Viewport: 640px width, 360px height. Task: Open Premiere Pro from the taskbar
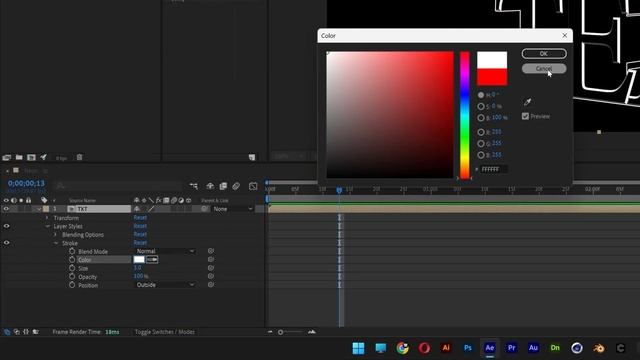pyautogui.click(x=511, y=348)
